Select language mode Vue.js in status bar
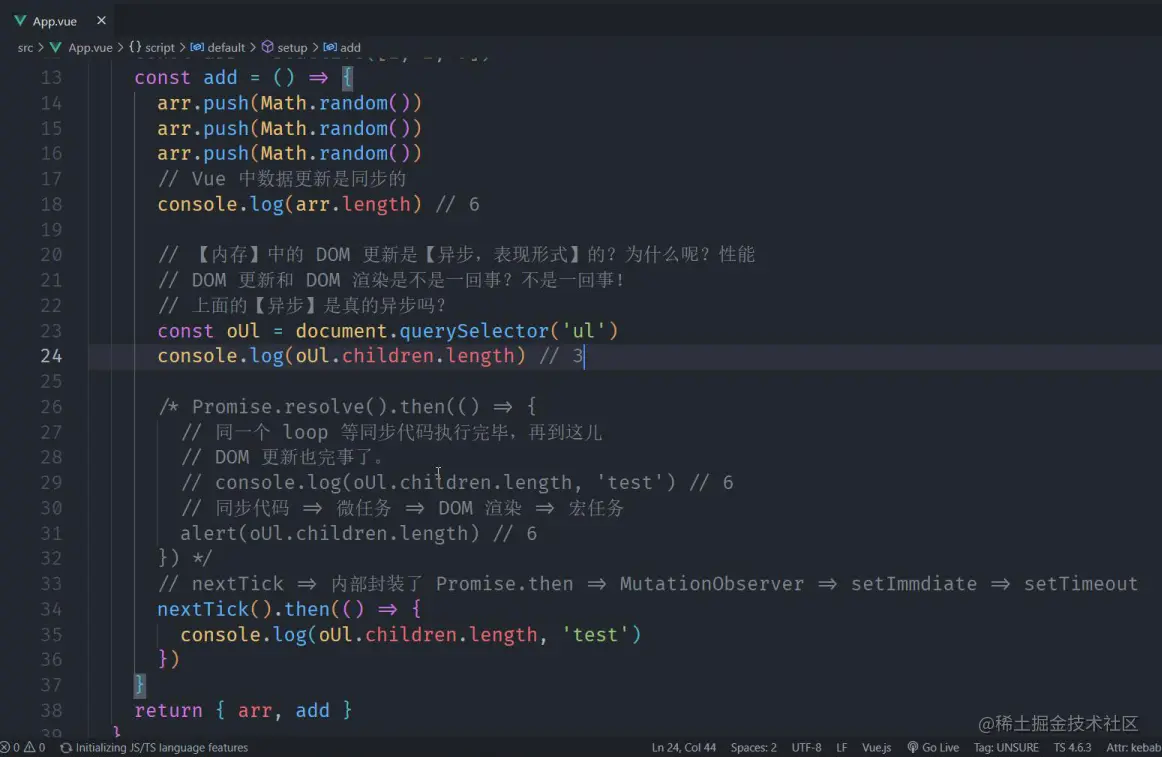 [x=877, y=747]
